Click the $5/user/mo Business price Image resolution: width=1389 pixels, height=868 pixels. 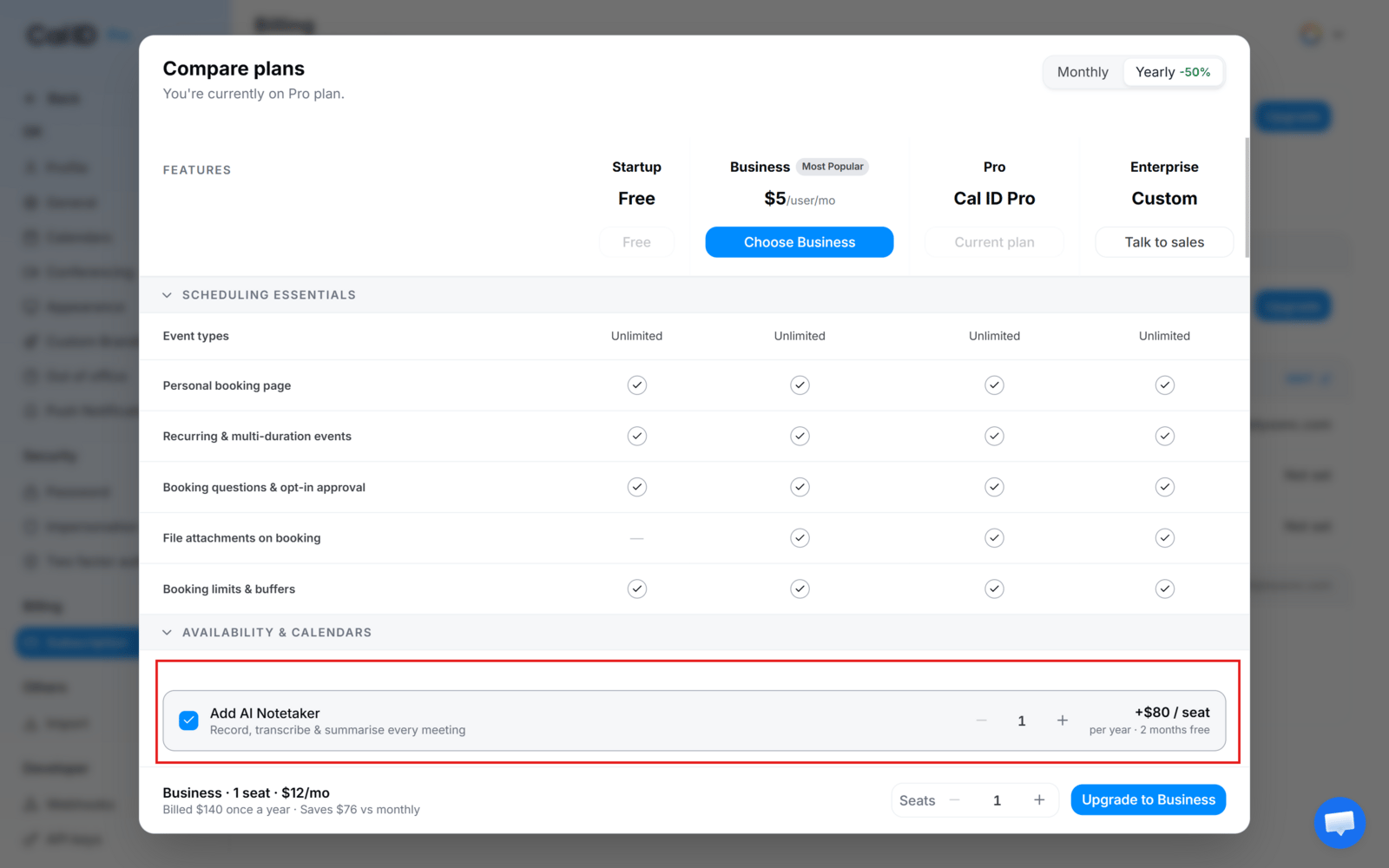click(800, 199)
